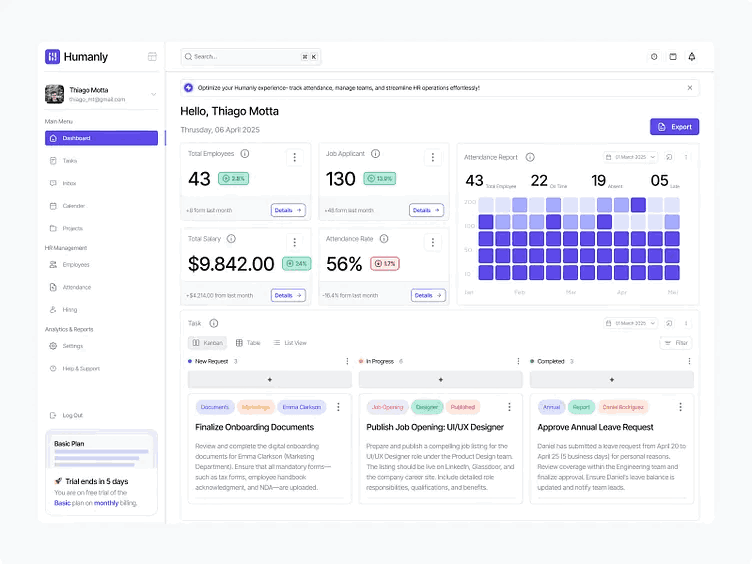The image size is (752, 564).
Task: Open Attendance Report date dropdown
Action: coord(630,157)
